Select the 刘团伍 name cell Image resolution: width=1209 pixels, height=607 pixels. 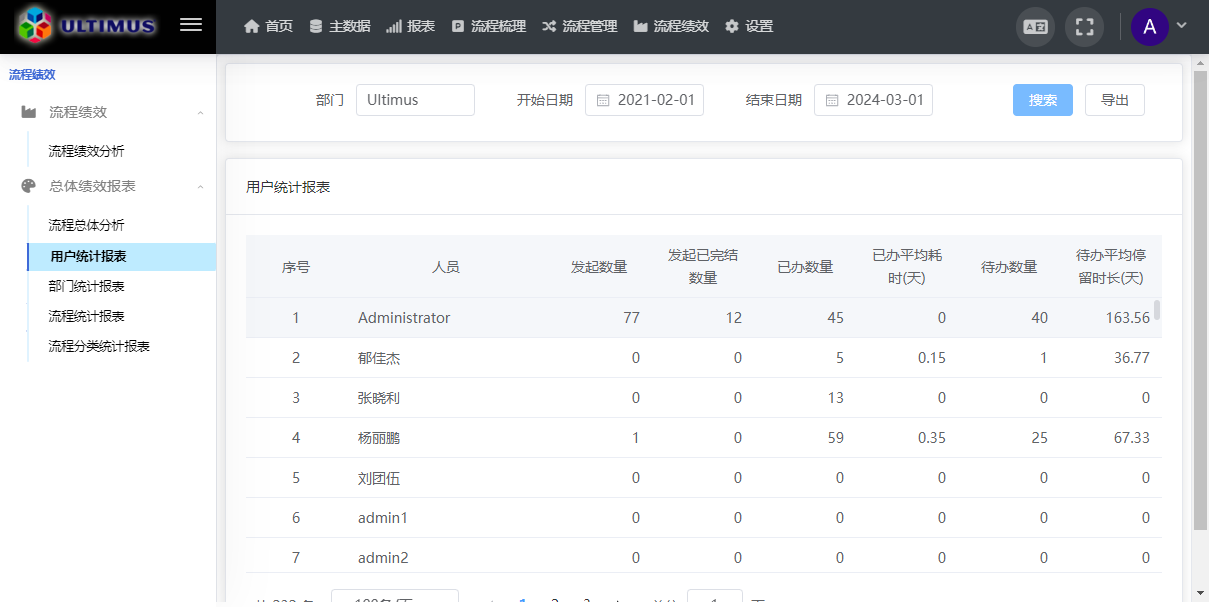coord(379,478)
